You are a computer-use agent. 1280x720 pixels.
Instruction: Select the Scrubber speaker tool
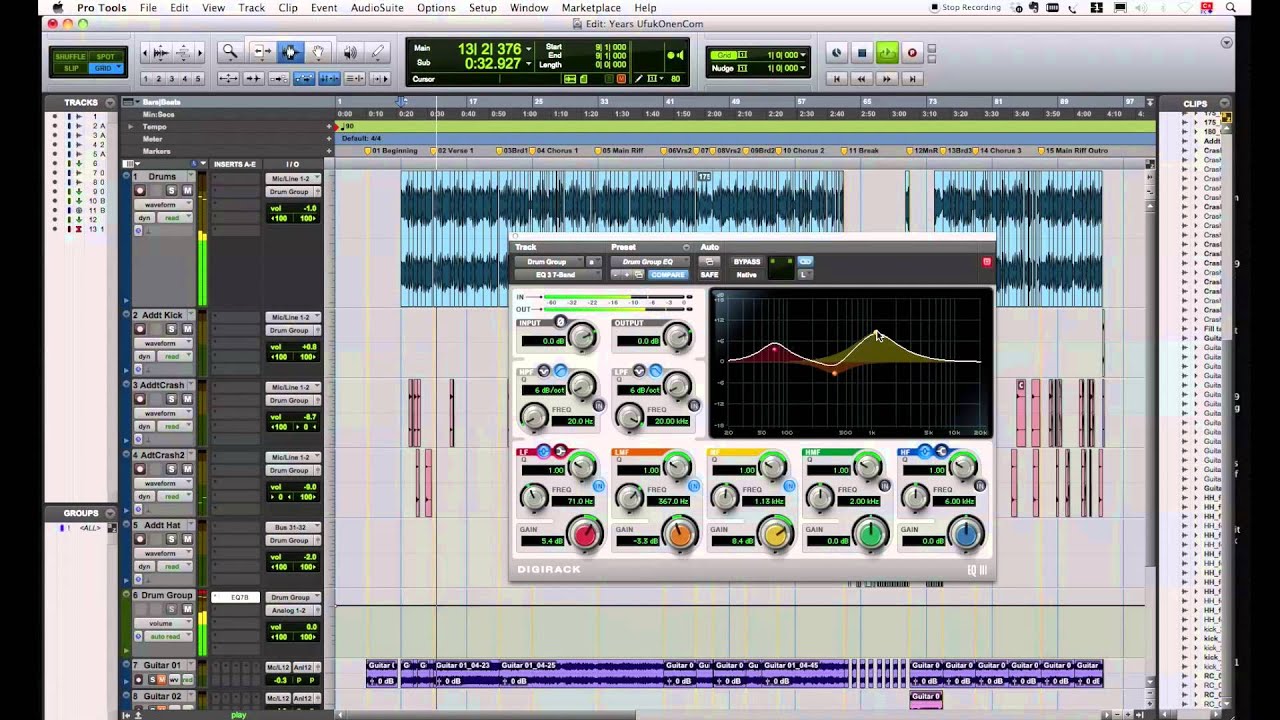(x=350, y=52)
